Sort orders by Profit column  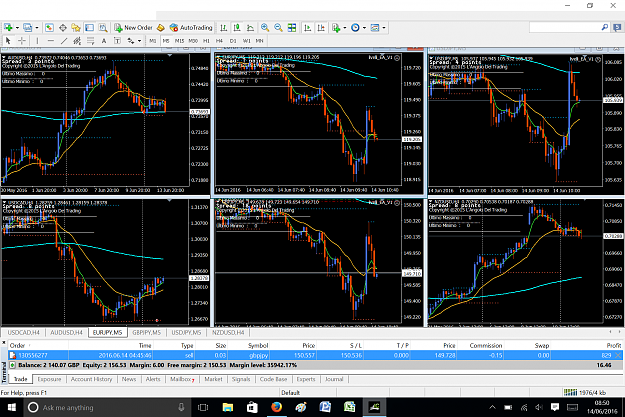click(613, 345)
